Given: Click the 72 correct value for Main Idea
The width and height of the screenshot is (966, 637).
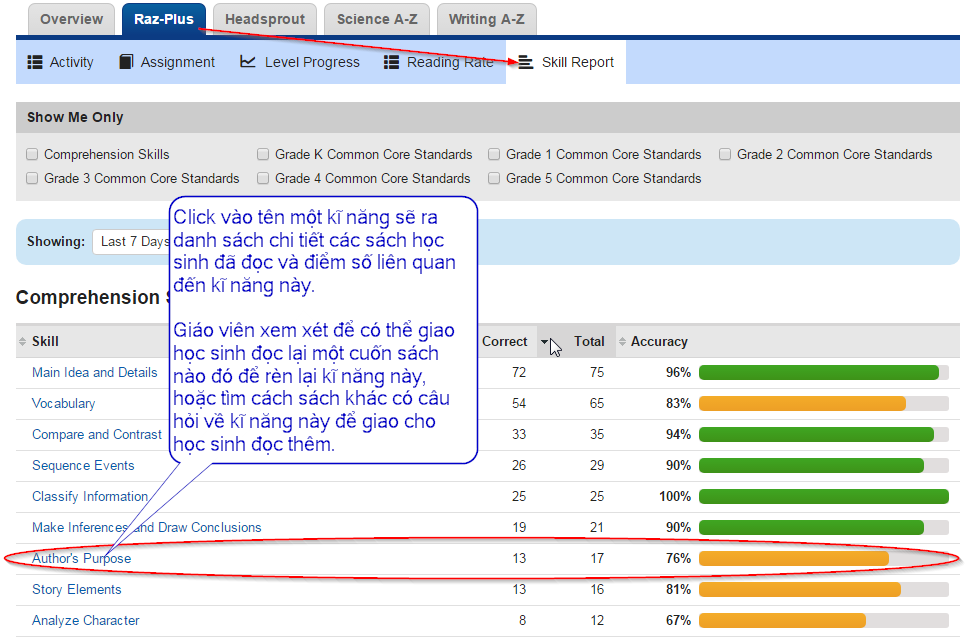Looking at the screenshot, I should (x=519, y=373).
